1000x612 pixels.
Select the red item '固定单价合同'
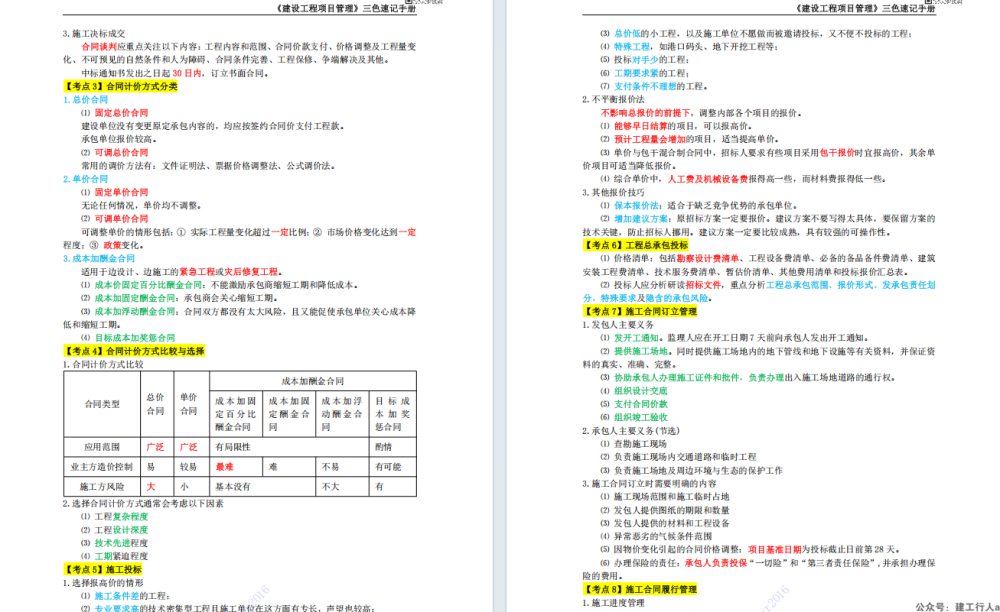[121, 192]
